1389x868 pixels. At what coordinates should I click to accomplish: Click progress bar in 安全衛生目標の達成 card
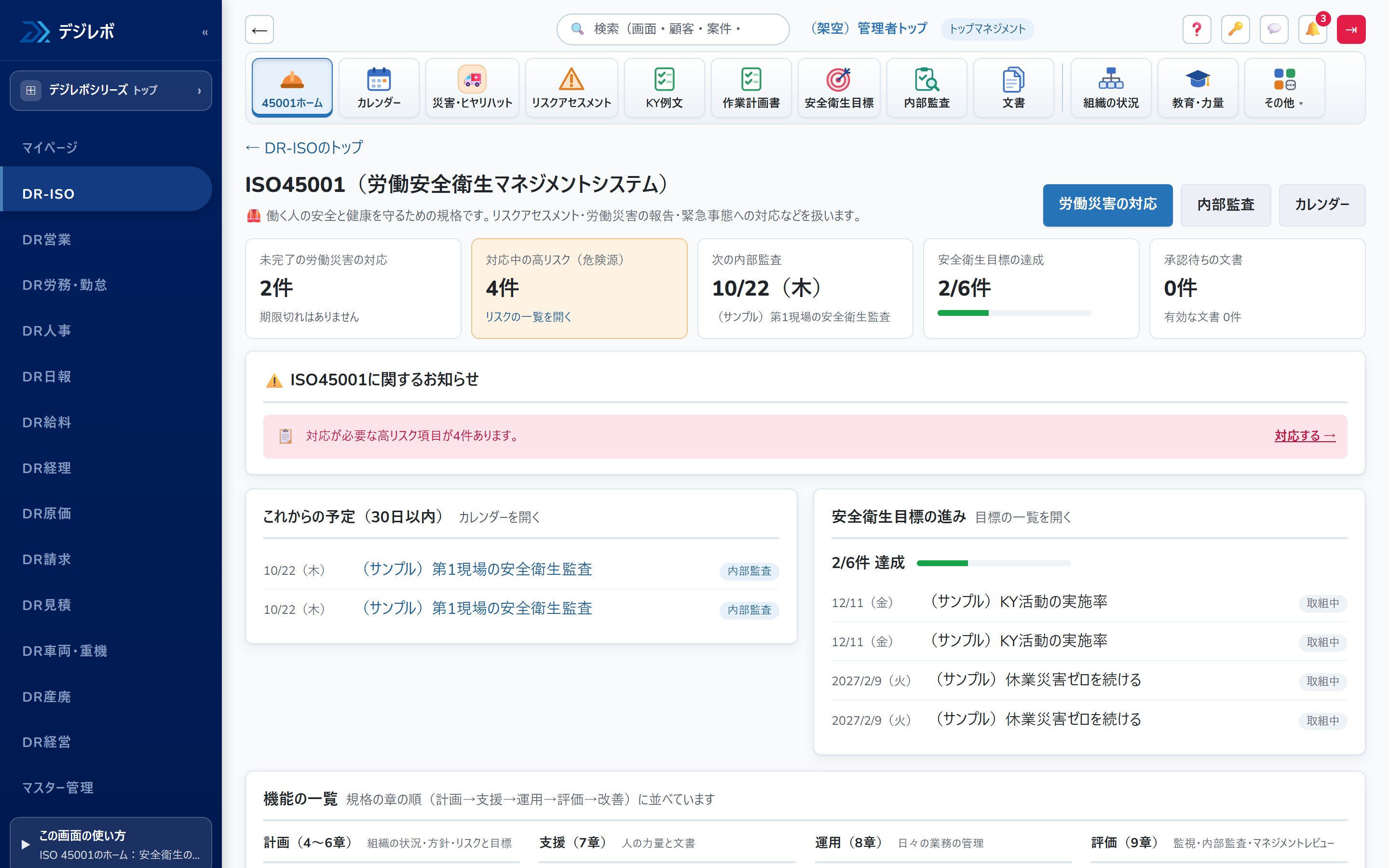1014,313
